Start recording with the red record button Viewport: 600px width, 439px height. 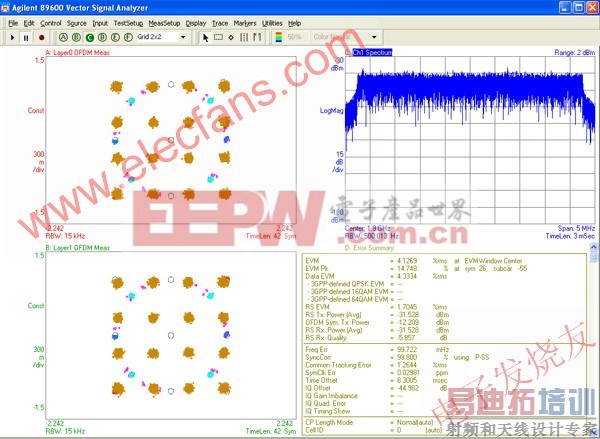tap(41, 38)
